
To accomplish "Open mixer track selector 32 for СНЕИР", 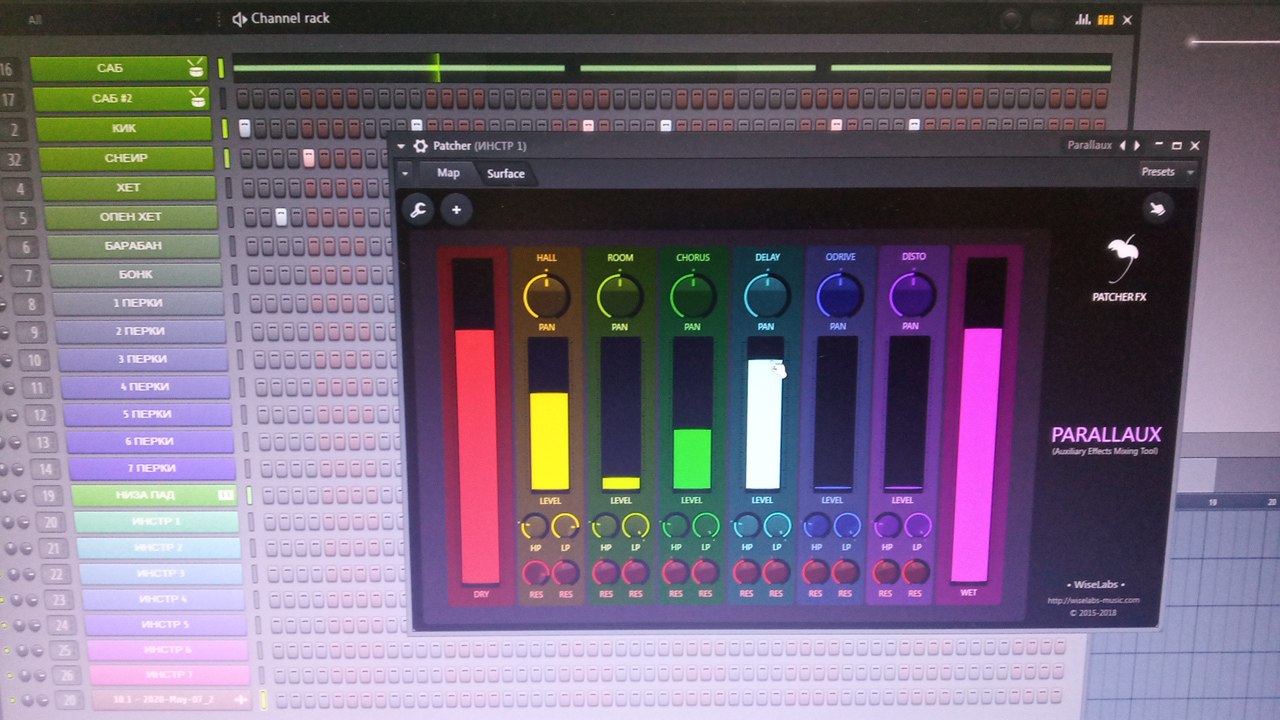I will tap(14, 159).
